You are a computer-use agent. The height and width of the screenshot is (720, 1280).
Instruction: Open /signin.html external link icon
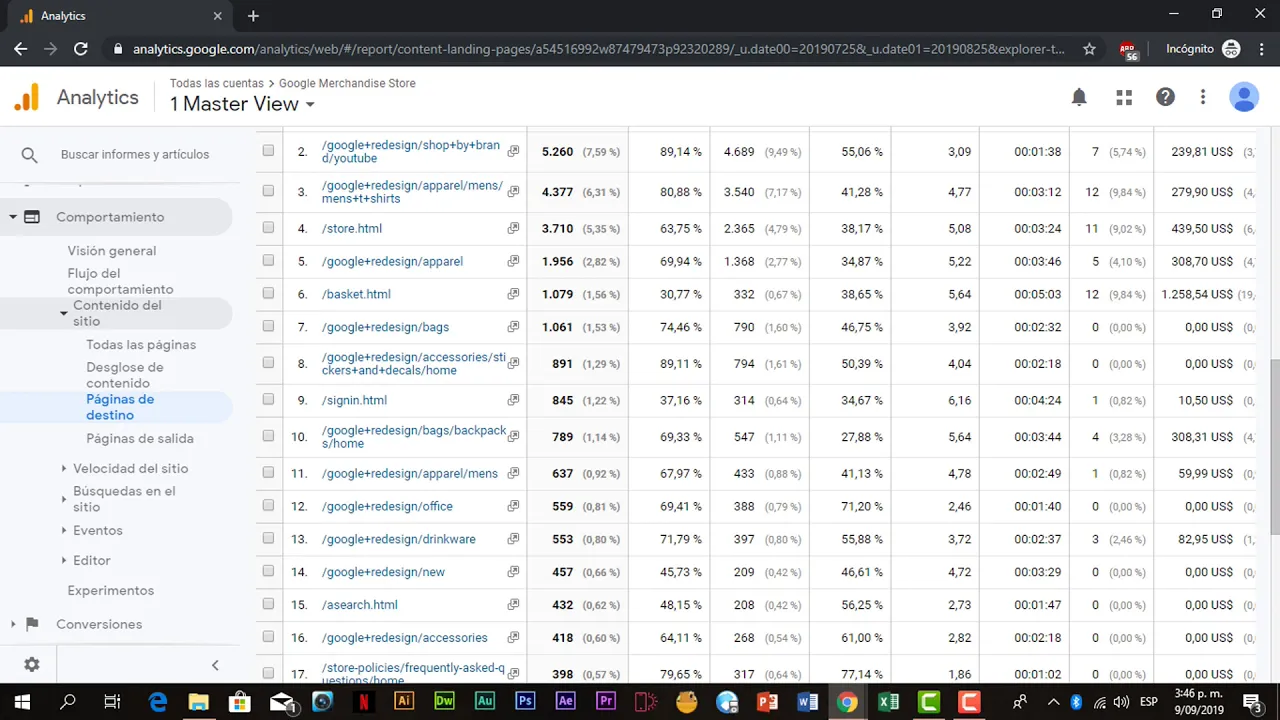tap(513, 400)
